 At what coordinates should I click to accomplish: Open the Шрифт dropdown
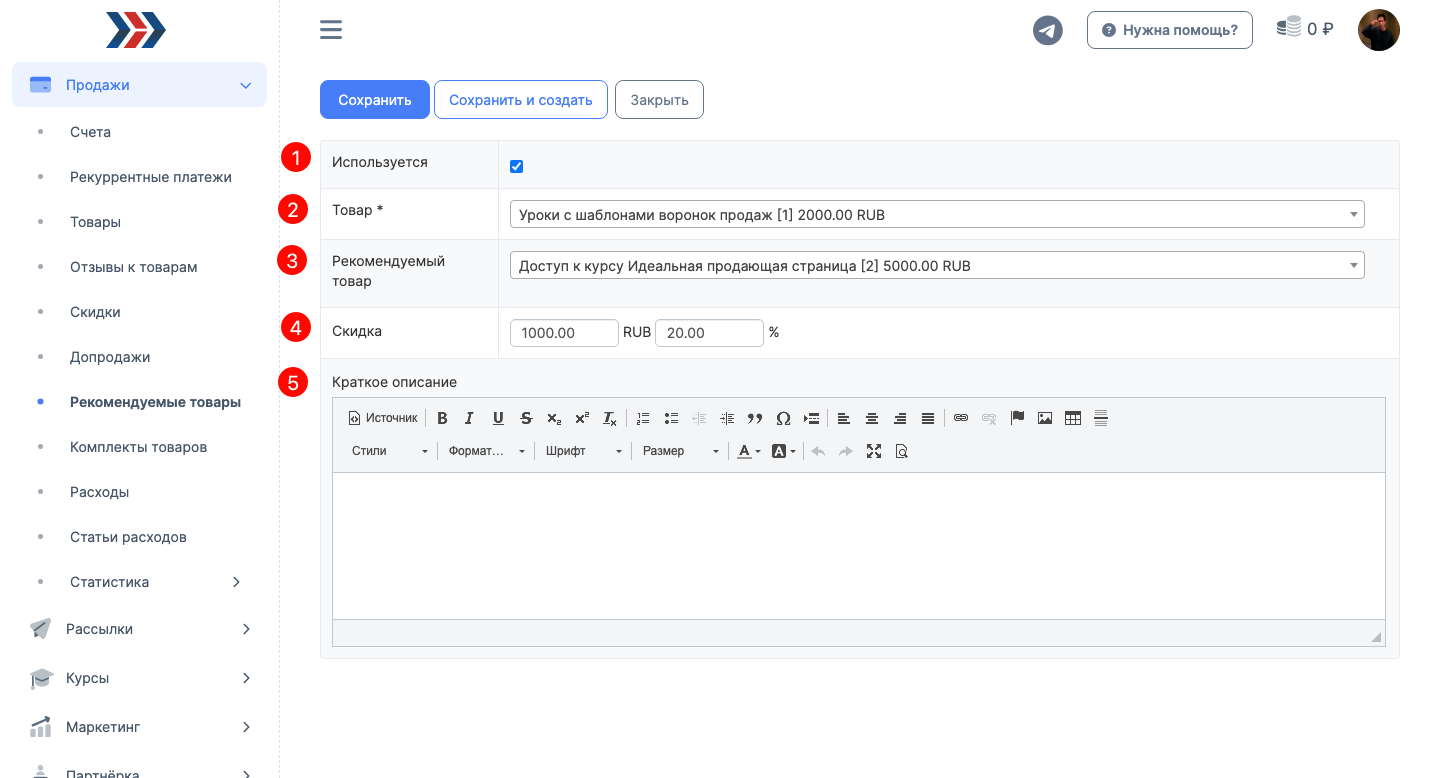point(583,451)
